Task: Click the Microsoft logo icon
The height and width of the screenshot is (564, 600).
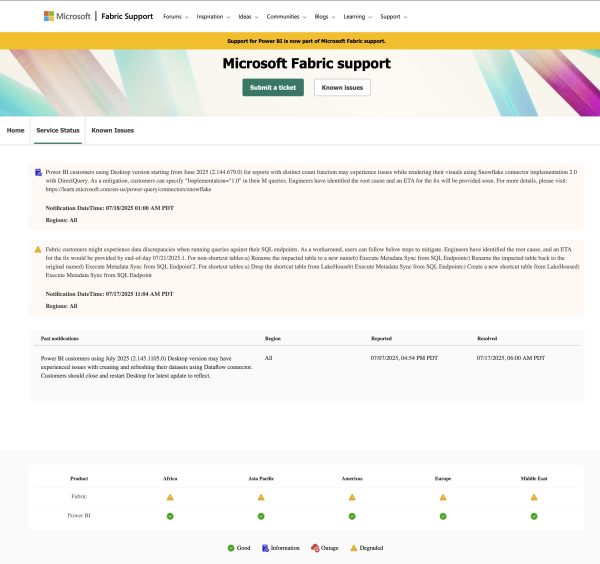Action: click(49, 16)
